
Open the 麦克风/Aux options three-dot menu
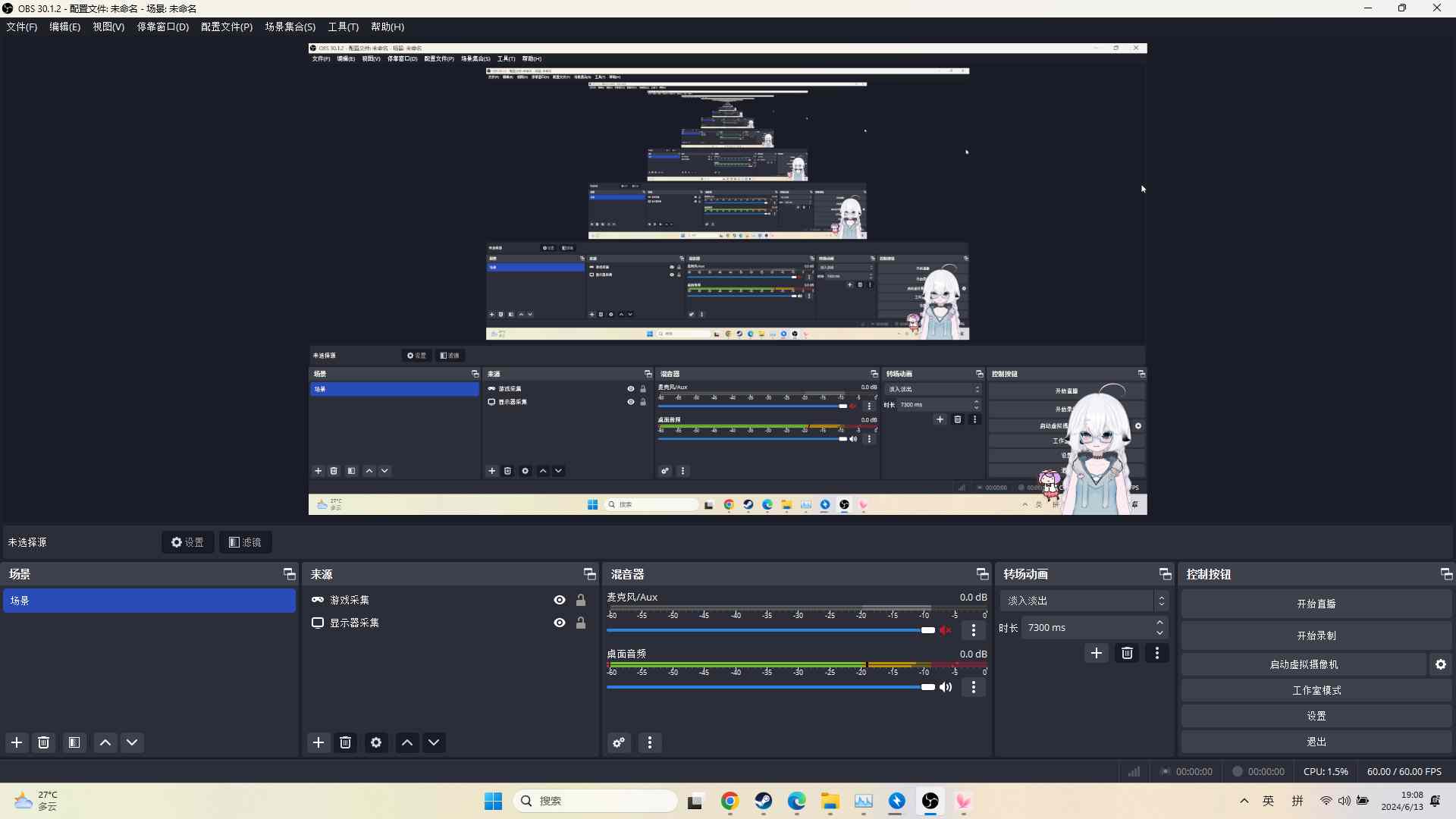973,630
